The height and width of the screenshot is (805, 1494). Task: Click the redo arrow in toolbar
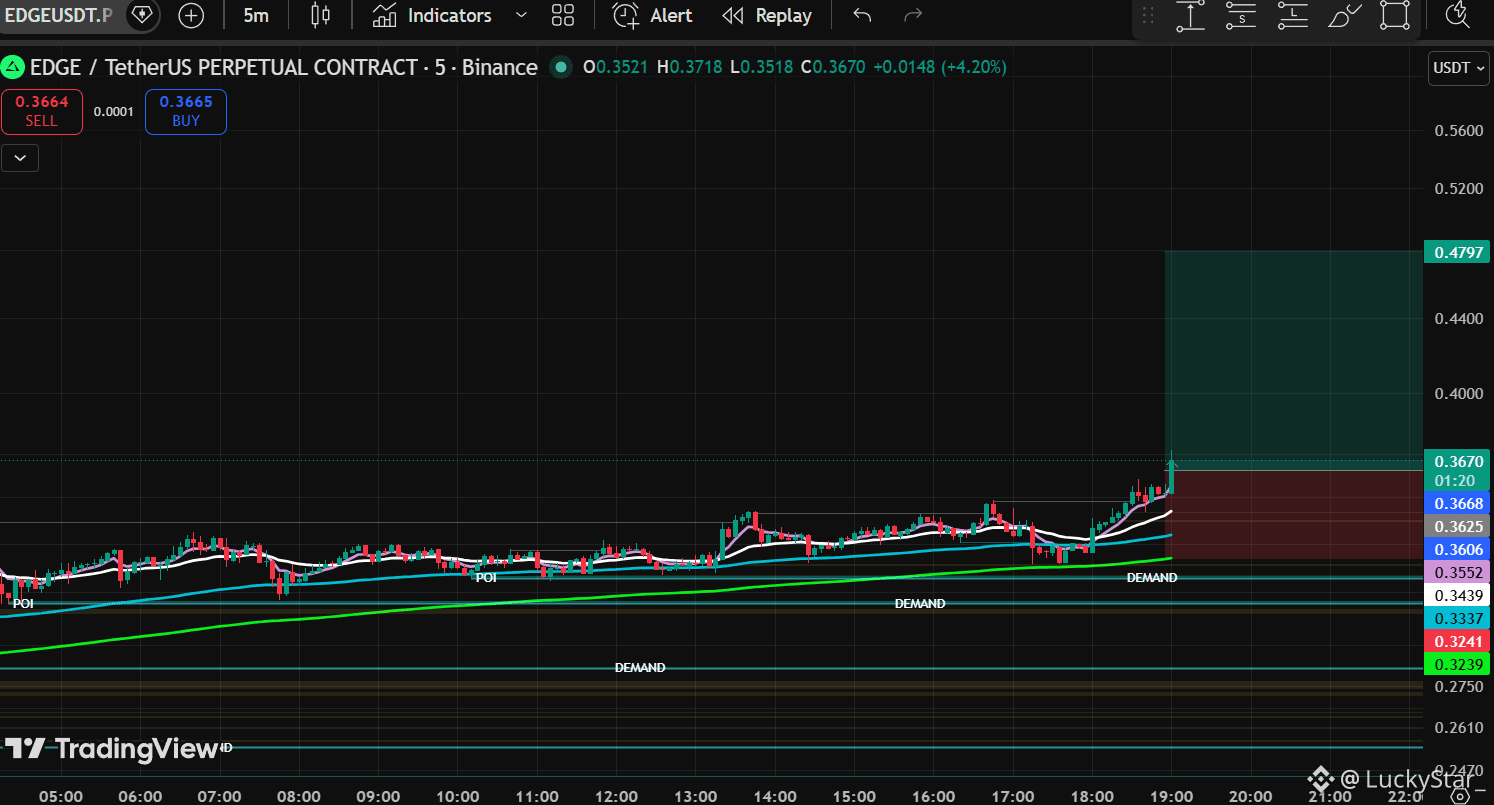(x=912, y=15)
